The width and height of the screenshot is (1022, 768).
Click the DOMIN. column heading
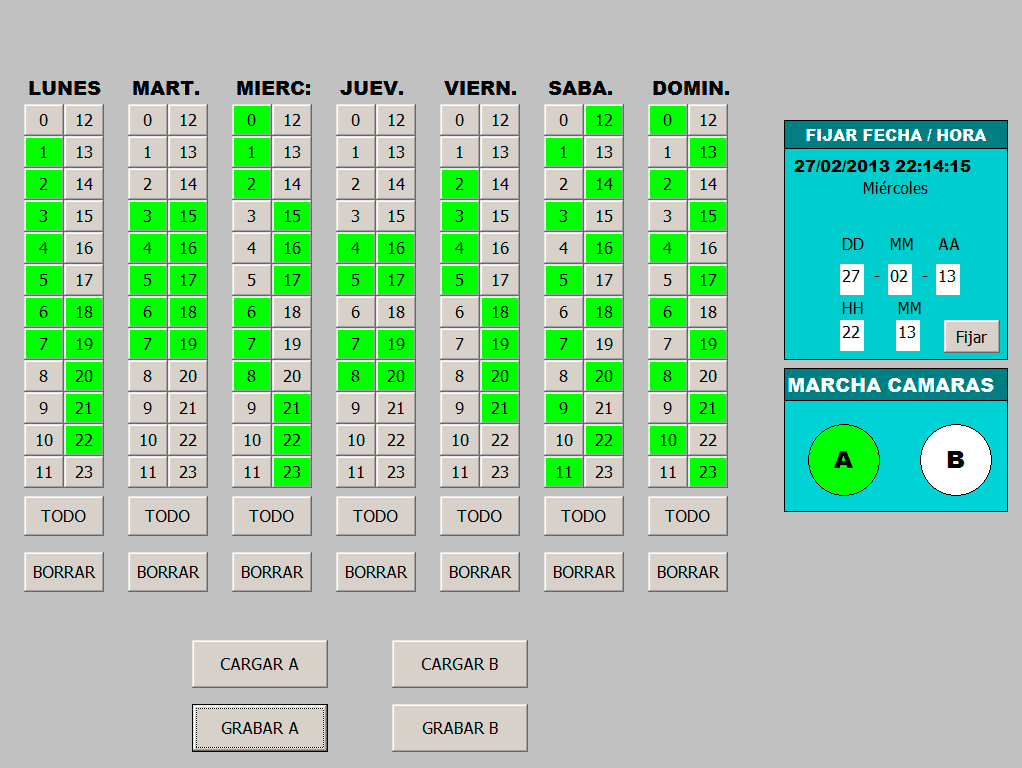[x=691, y=88]
